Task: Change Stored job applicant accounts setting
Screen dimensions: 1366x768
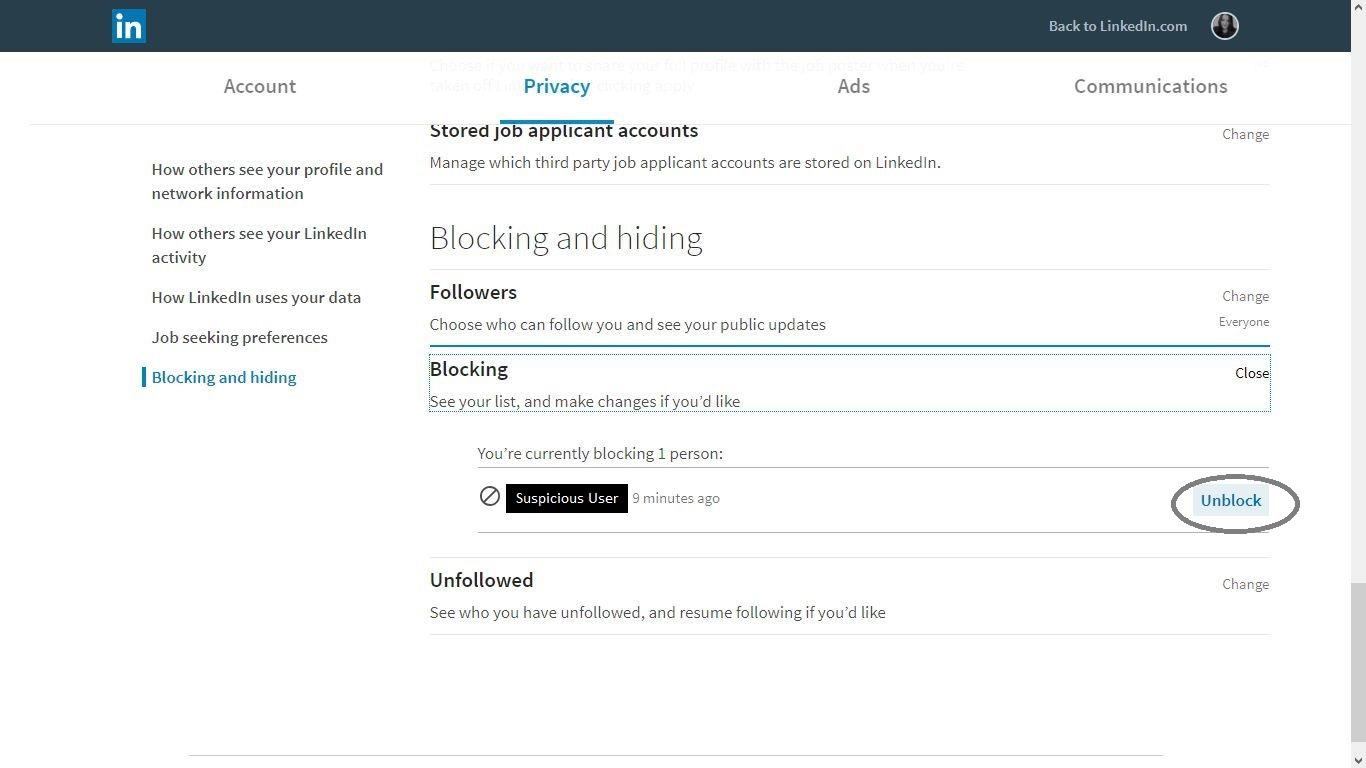Action: (x=1245, y=134)
